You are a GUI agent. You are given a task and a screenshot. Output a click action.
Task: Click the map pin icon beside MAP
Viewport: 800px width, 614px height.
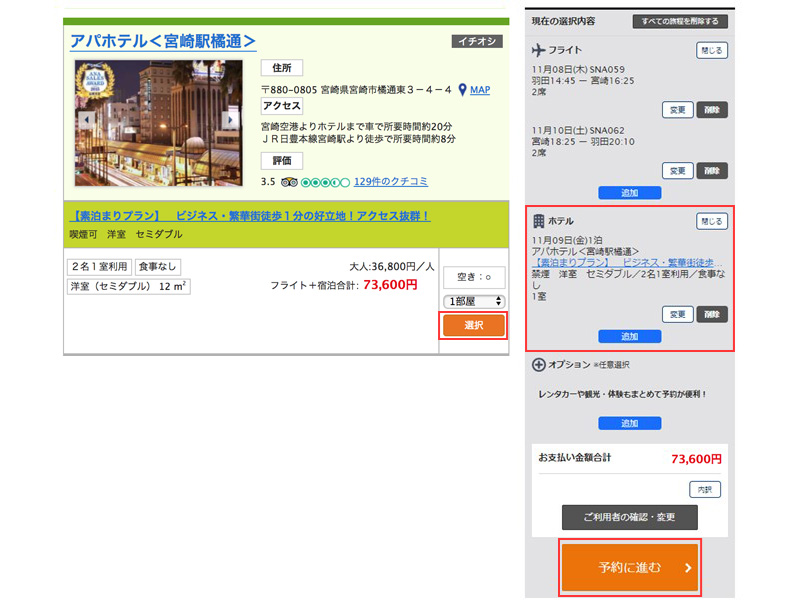click(462, 90)
